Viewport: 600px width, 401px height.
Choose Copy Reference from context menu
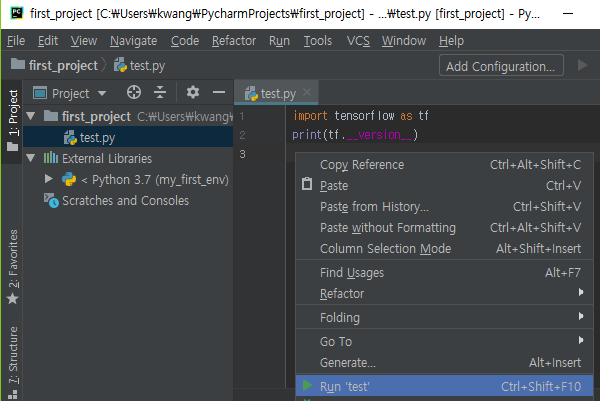[x=444, y=165]
